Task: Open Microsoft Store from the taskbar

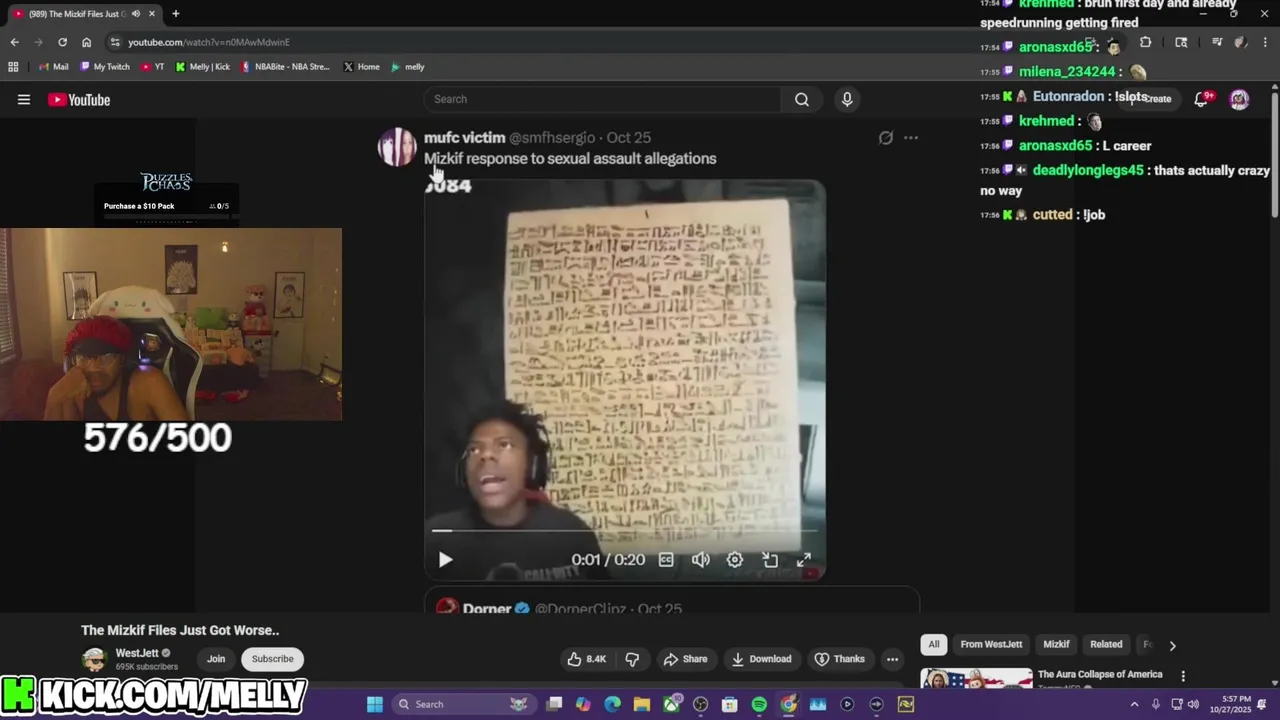Action: click(x=730, y=704)
